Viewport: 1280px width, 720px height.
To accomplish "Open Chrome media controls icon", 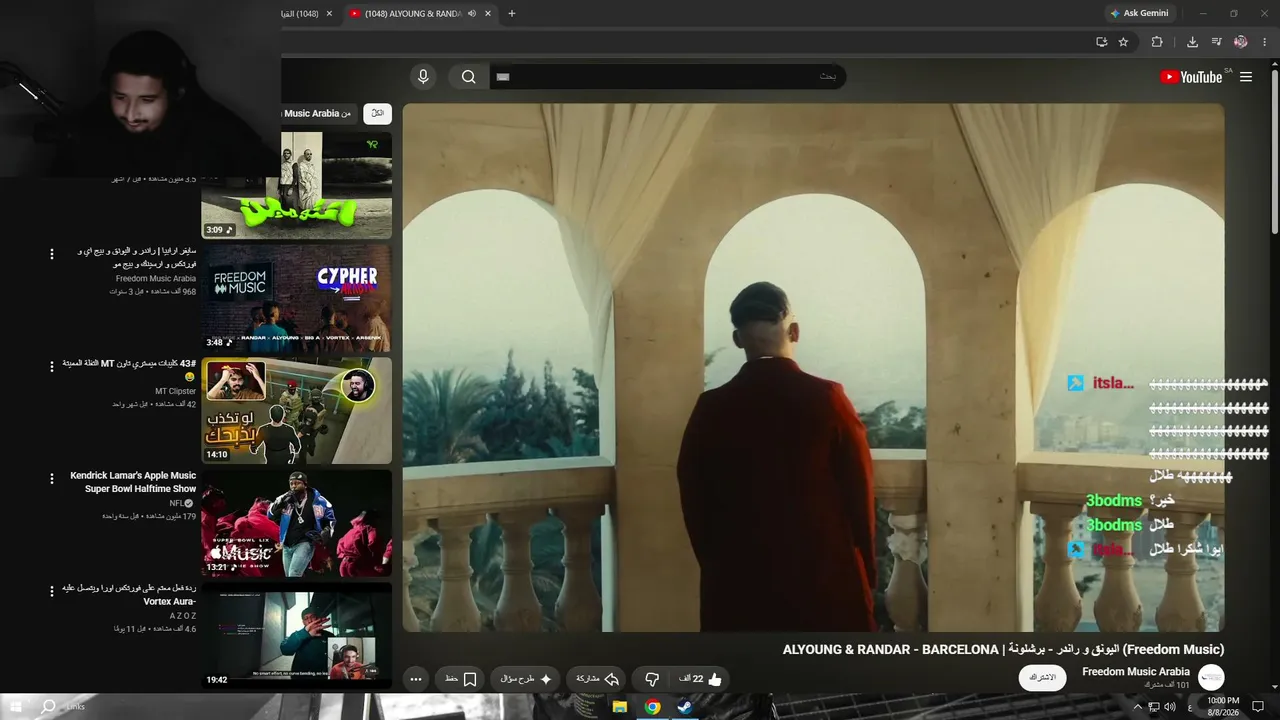I will click(x=1216, y=42).
